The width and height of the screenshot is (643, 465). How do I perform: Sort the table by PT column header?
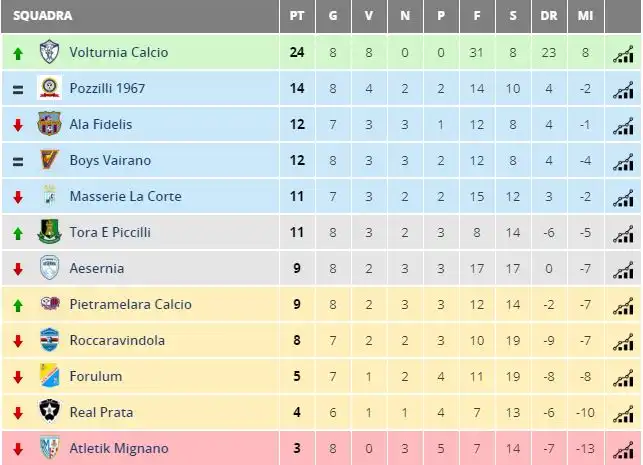click(x=297, y=16)
